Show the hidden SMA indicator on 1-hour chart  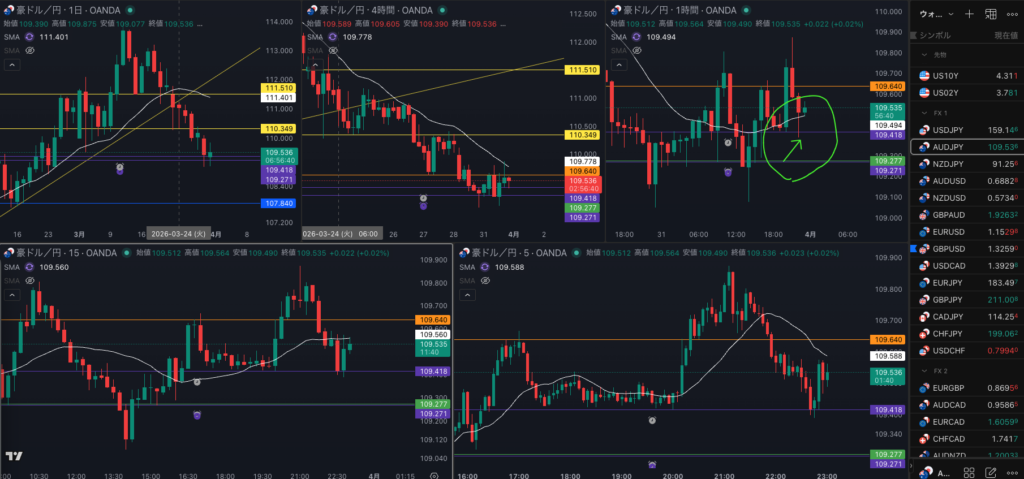coord(639,49)
